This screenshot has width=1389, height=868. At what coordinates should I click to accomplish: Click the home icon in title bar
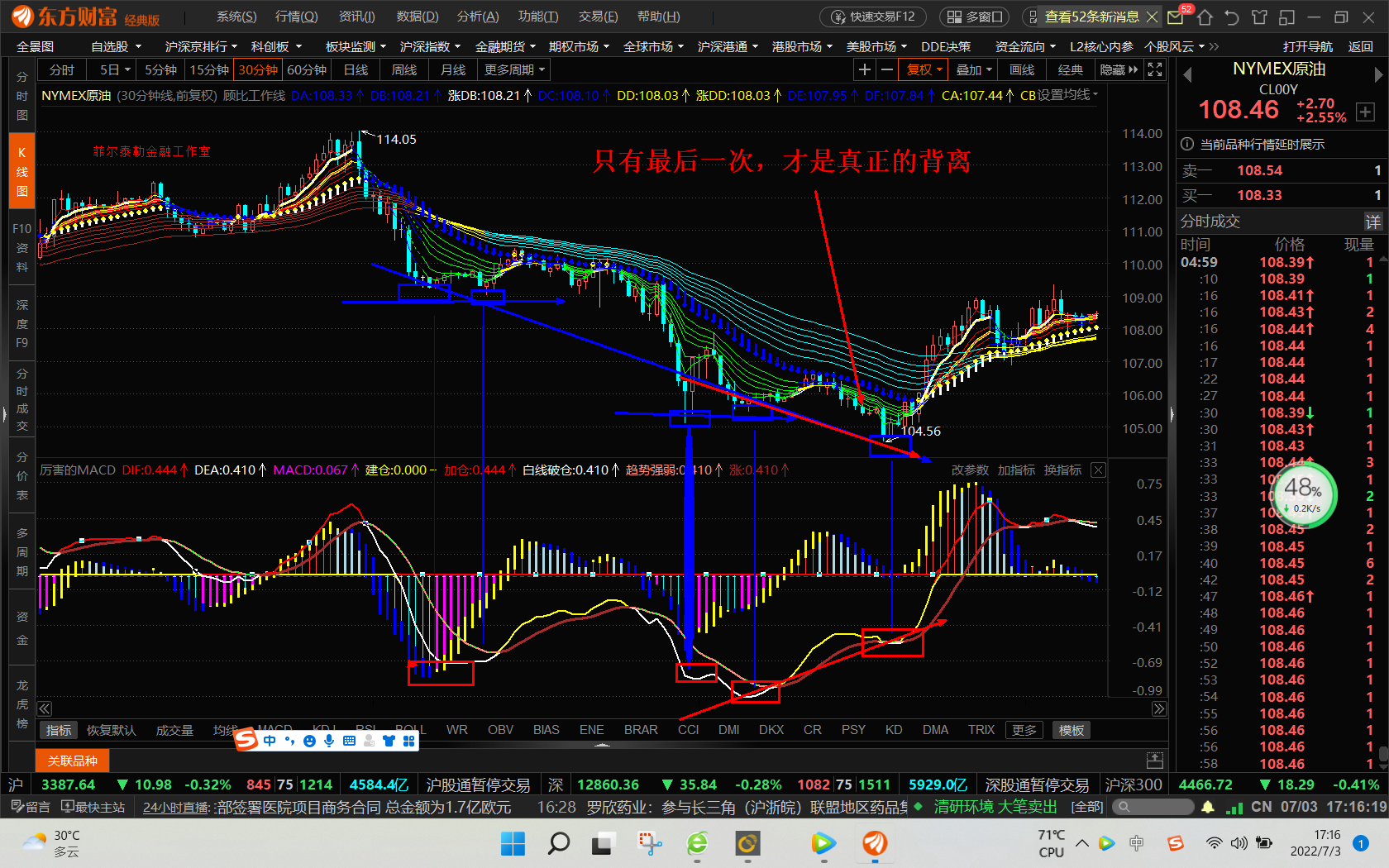pyautogui.click(x=1205, y=17)
